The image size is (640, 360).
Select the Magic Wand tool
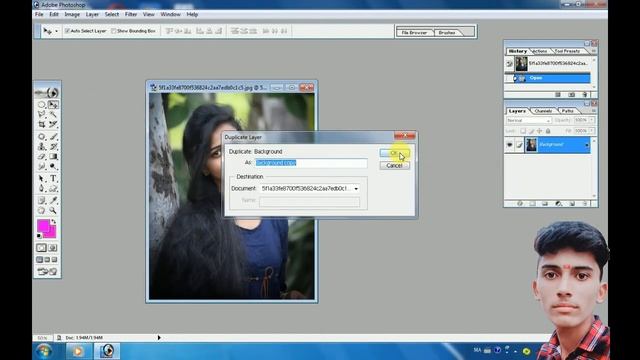(x=53, y=114)
